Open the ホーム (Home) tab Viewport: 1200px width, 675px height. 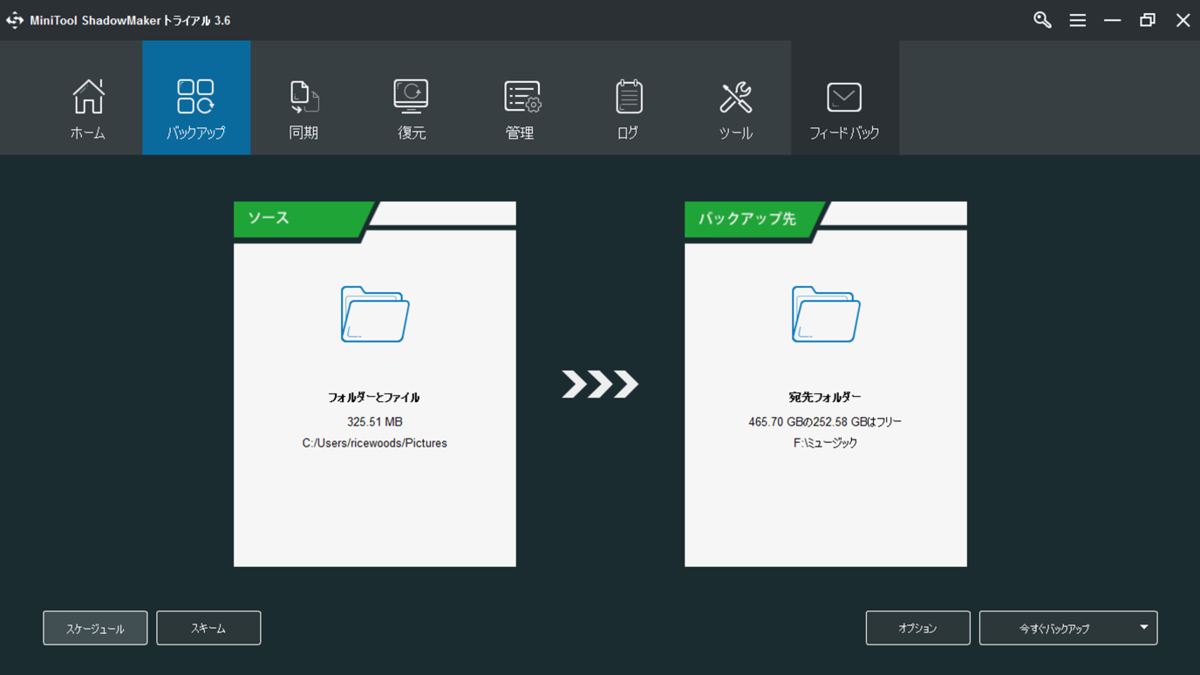click(88, 98)
